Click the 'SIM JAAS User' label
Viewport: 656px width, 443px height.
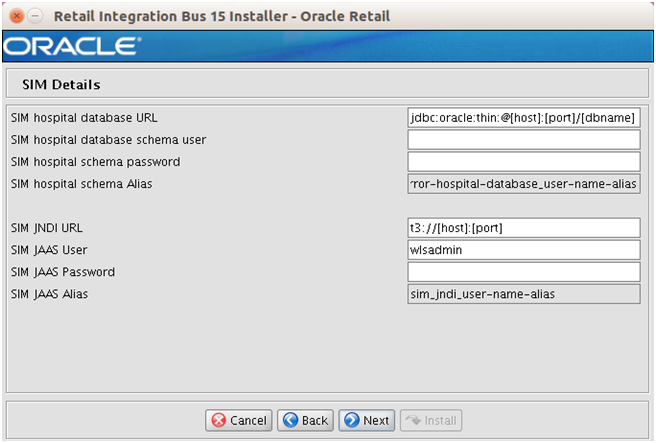49,250
